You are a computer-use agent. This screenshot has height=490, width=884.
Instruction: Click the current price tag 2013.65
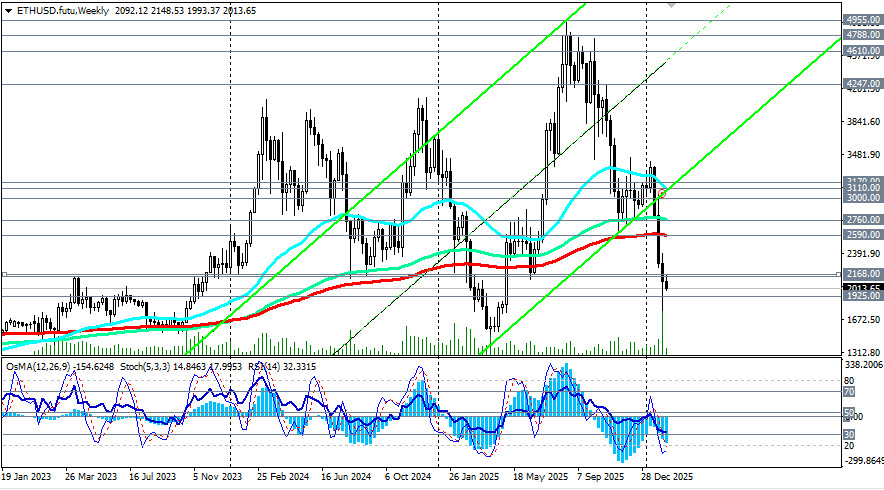click(x=861, y=288)
